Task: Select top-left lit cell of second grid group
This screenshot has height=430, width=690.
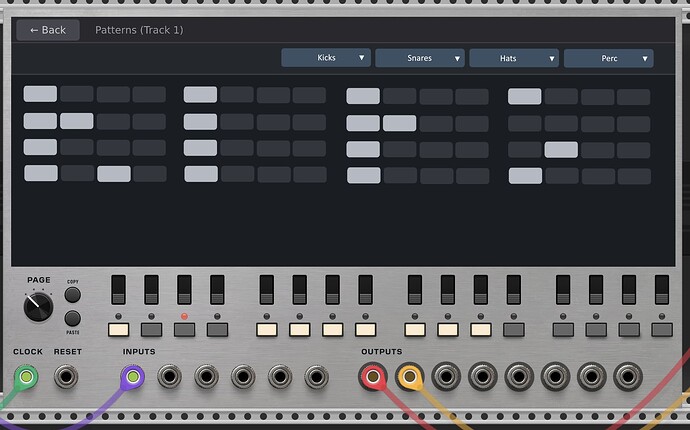Action: (200, 95)
